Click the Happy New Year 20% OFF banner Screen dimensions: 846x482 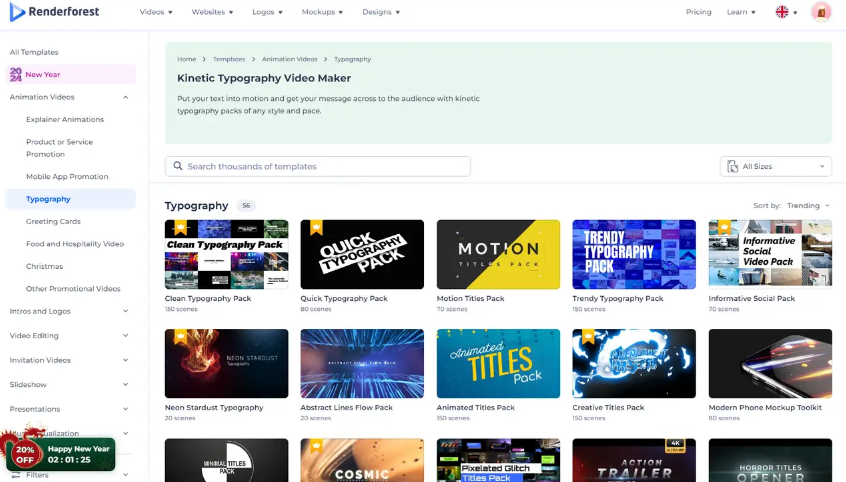coord(60,454)
